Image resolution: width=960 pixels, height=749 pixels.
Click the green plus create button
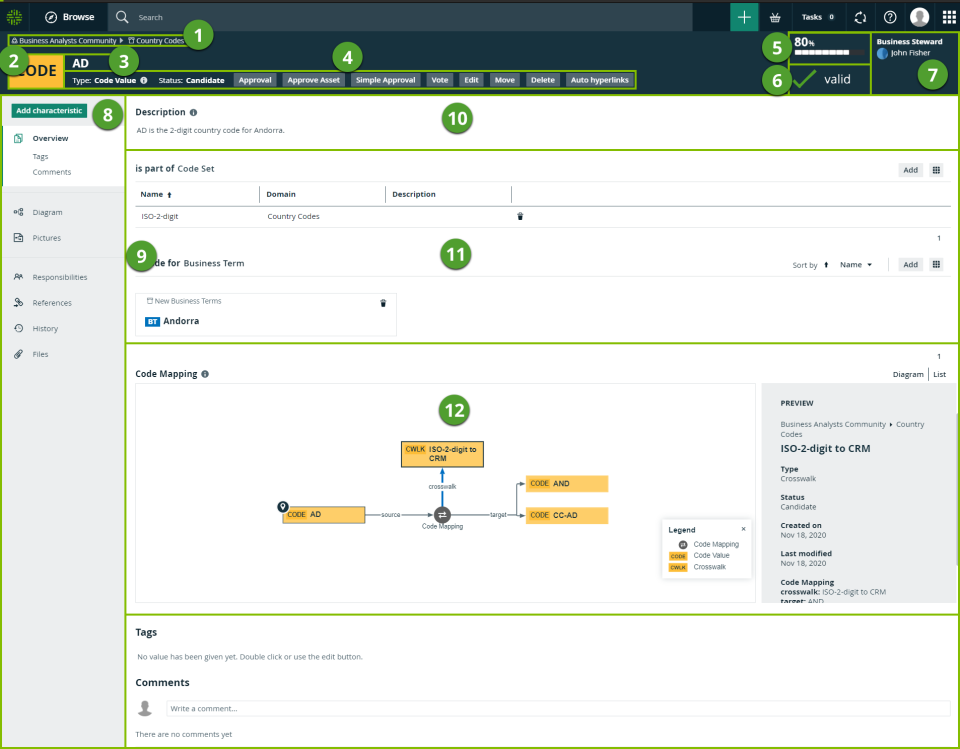pos(744,17)
